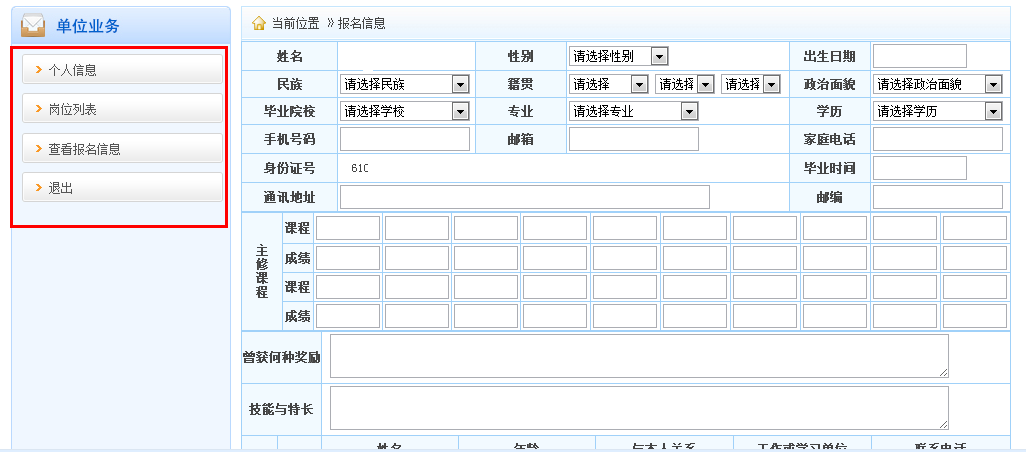The width and height of the screenshot is (1026, 452).
Task: Focus the 手机号码 text field
Action: pyautogui.click(x=405, y=139)
